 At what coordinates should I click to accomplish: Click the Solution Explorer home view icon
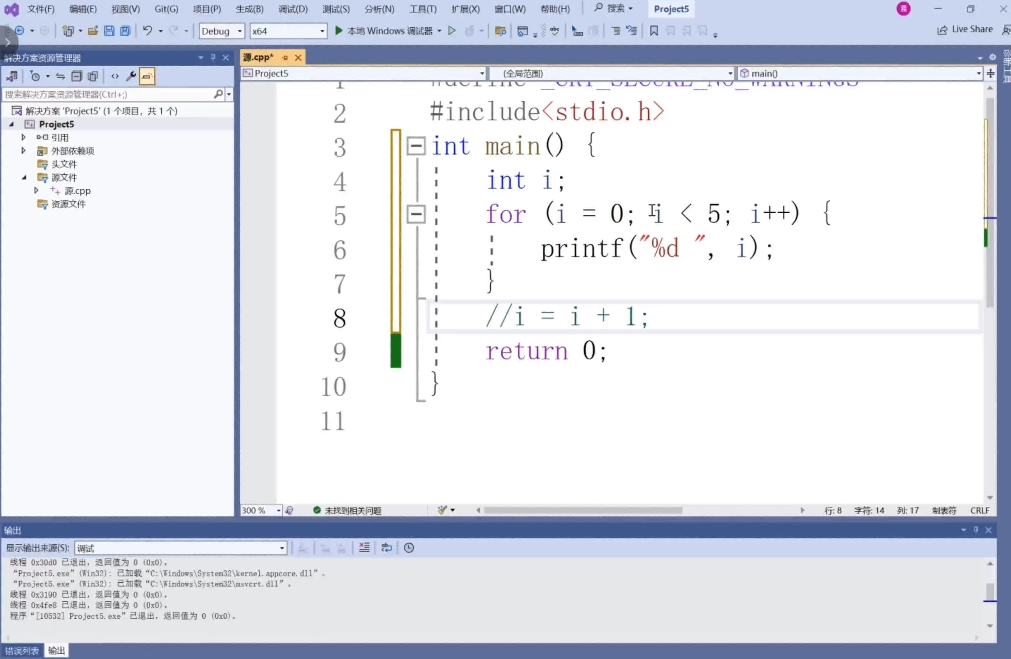(12, 76)
